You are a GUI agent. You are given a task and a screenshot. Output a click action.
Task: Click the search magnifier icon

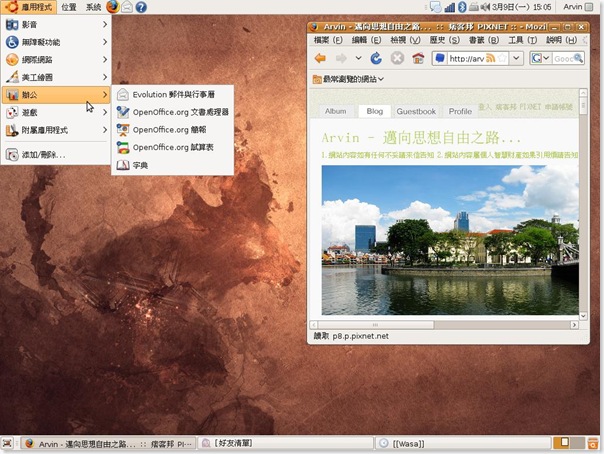[x=578, y=58]
